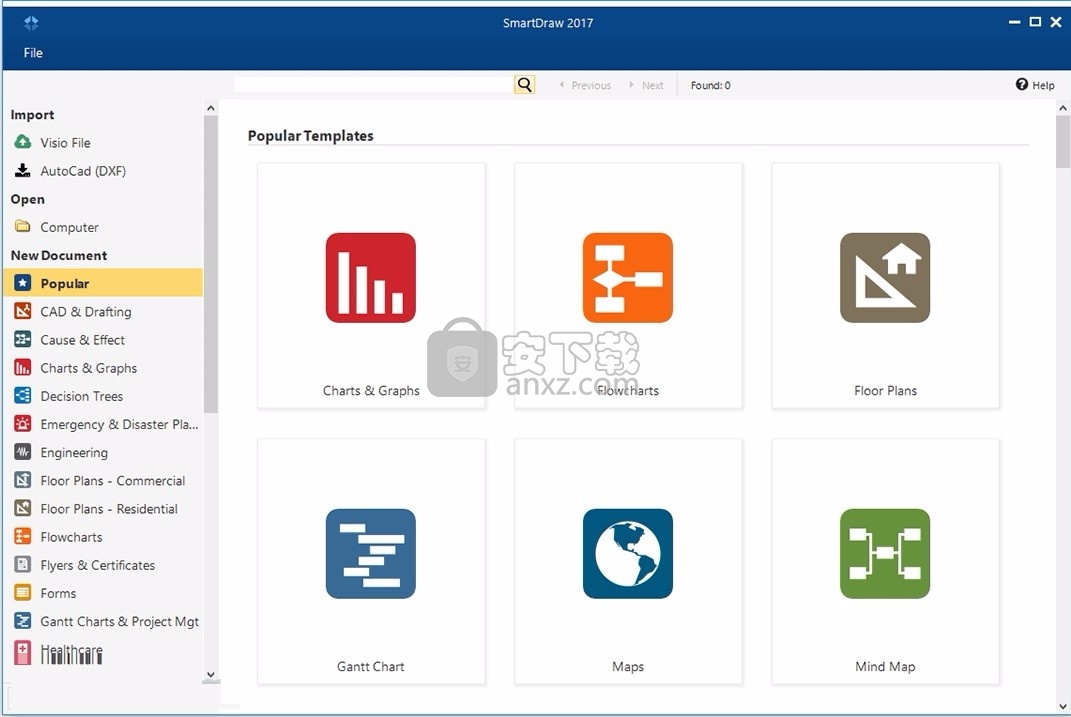This screenshot has height=717, width=1071.
Task: Select Charts & Graphs in the sidebar list
Action: point(89,368)
